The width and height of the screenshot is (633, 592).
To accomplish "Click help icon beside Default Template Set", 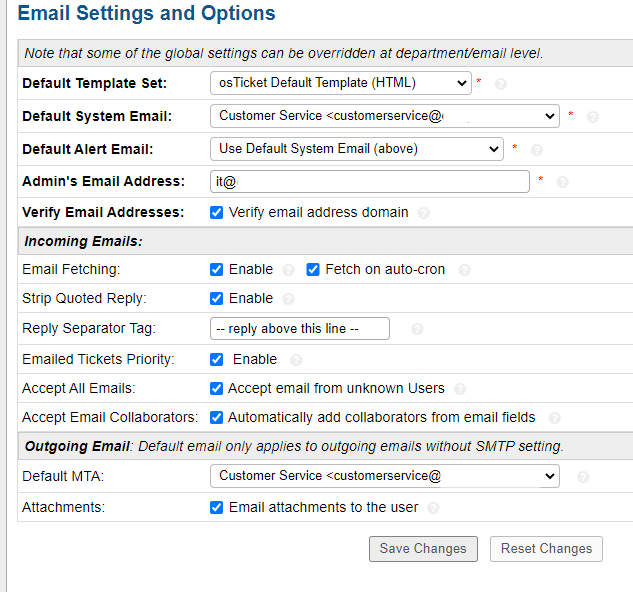I will pos(501,84).
